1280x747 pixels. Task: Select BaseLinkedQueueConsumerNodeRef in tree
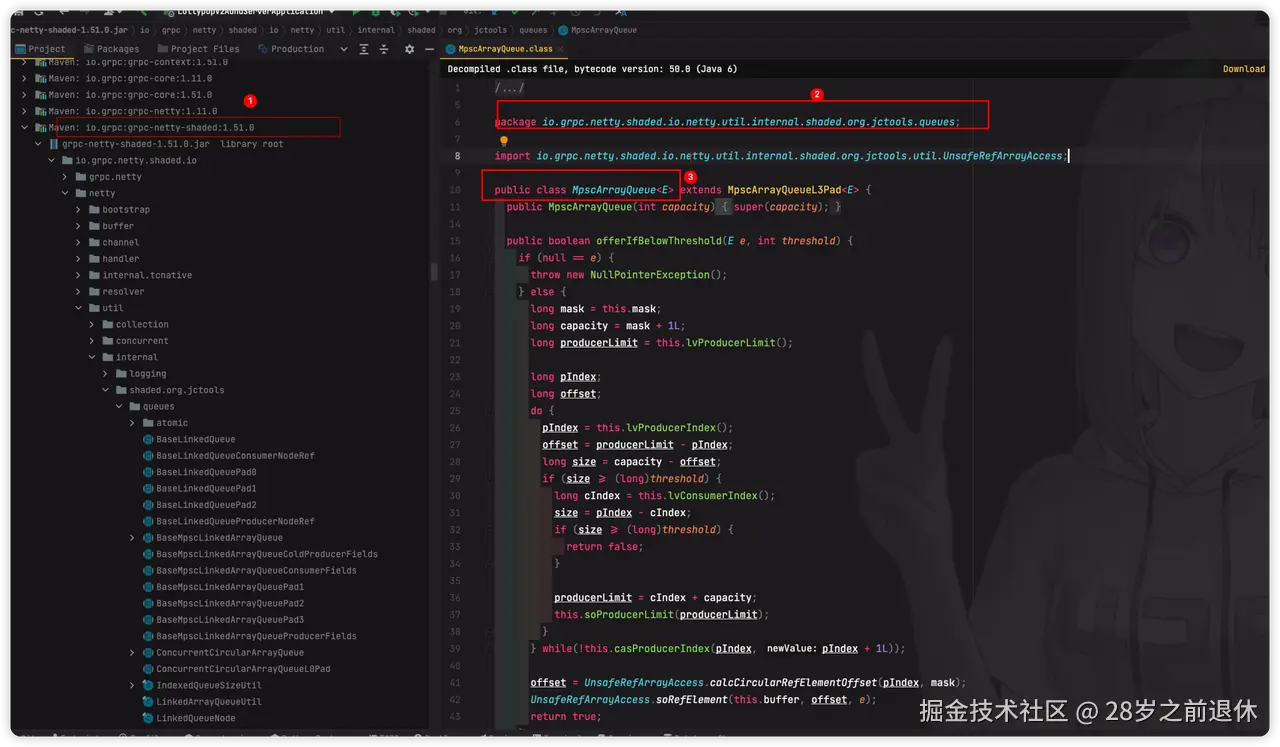(x=235, y=456)
